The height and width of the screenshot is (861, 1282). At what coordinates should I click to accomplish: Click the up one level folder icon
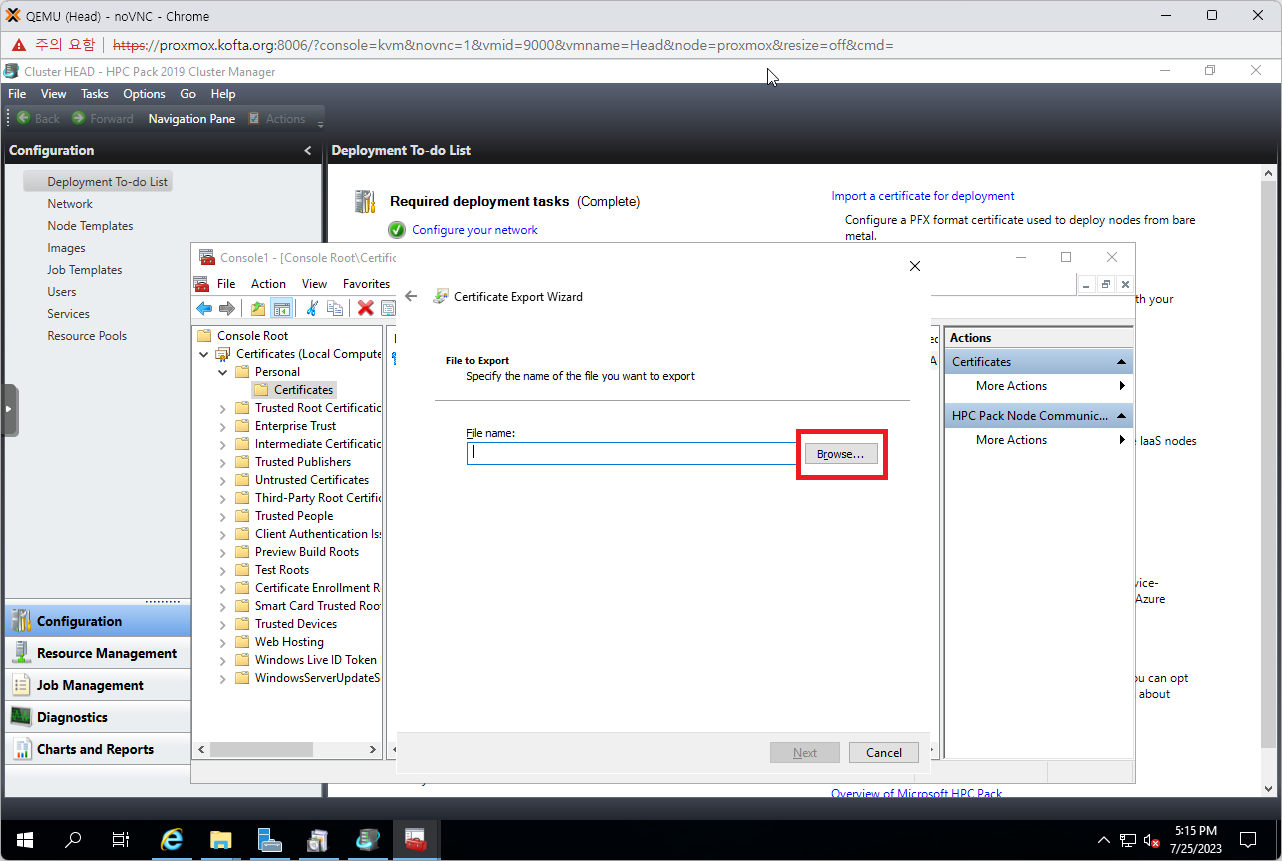pyautogui.click(x=258, y=308)
